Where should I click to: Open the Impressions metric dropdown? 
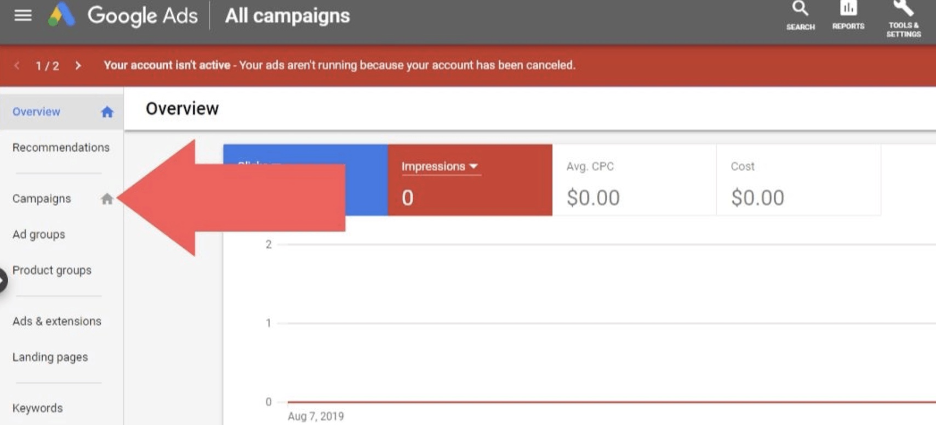click(441, 167)
